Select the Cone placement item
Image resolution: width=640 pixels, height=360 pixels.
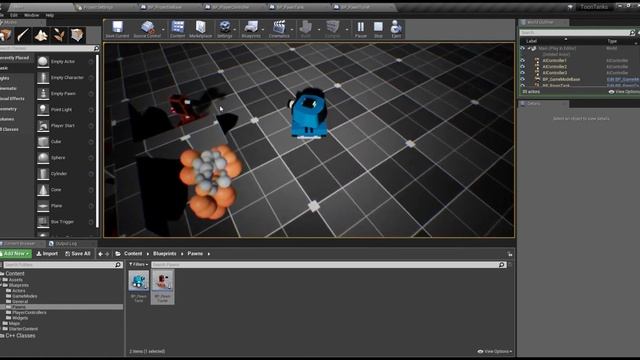coord(65,190)
